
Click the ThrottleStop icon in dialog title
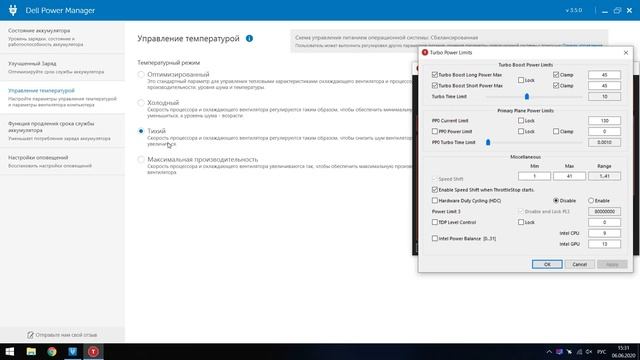pos(425,52)
